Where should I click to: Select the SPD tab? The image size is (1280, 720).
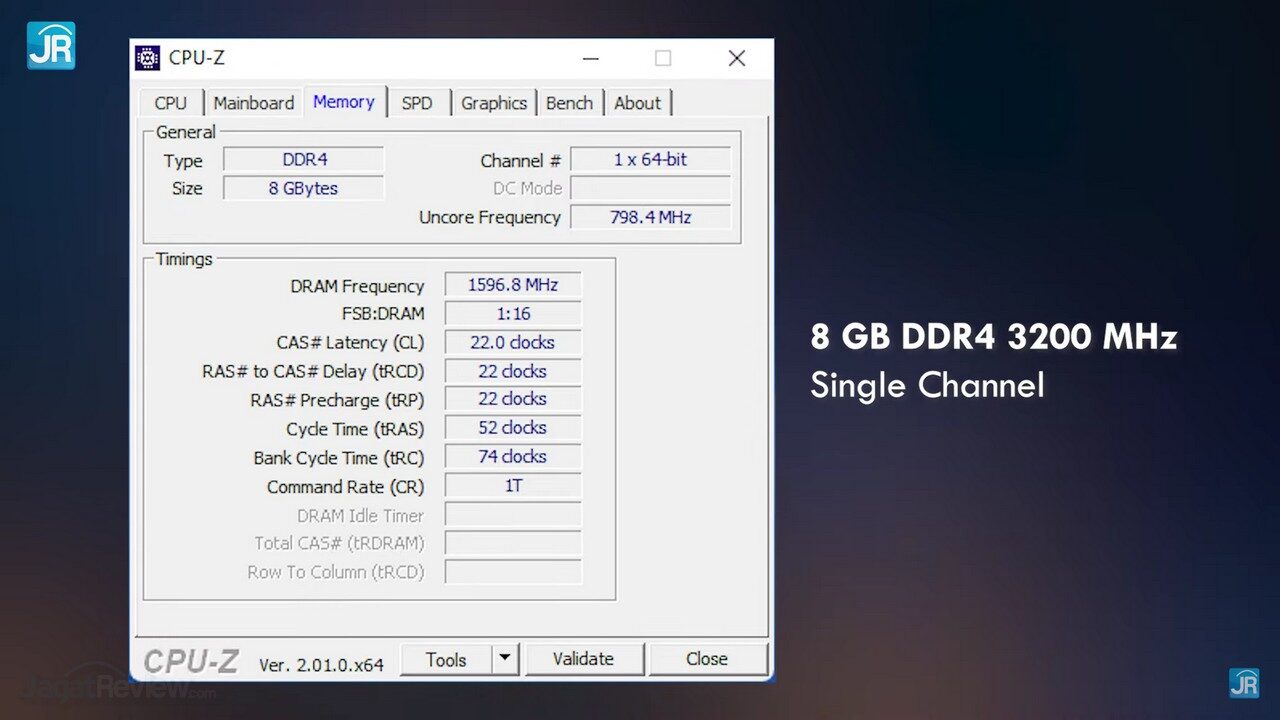pos(417,103)
